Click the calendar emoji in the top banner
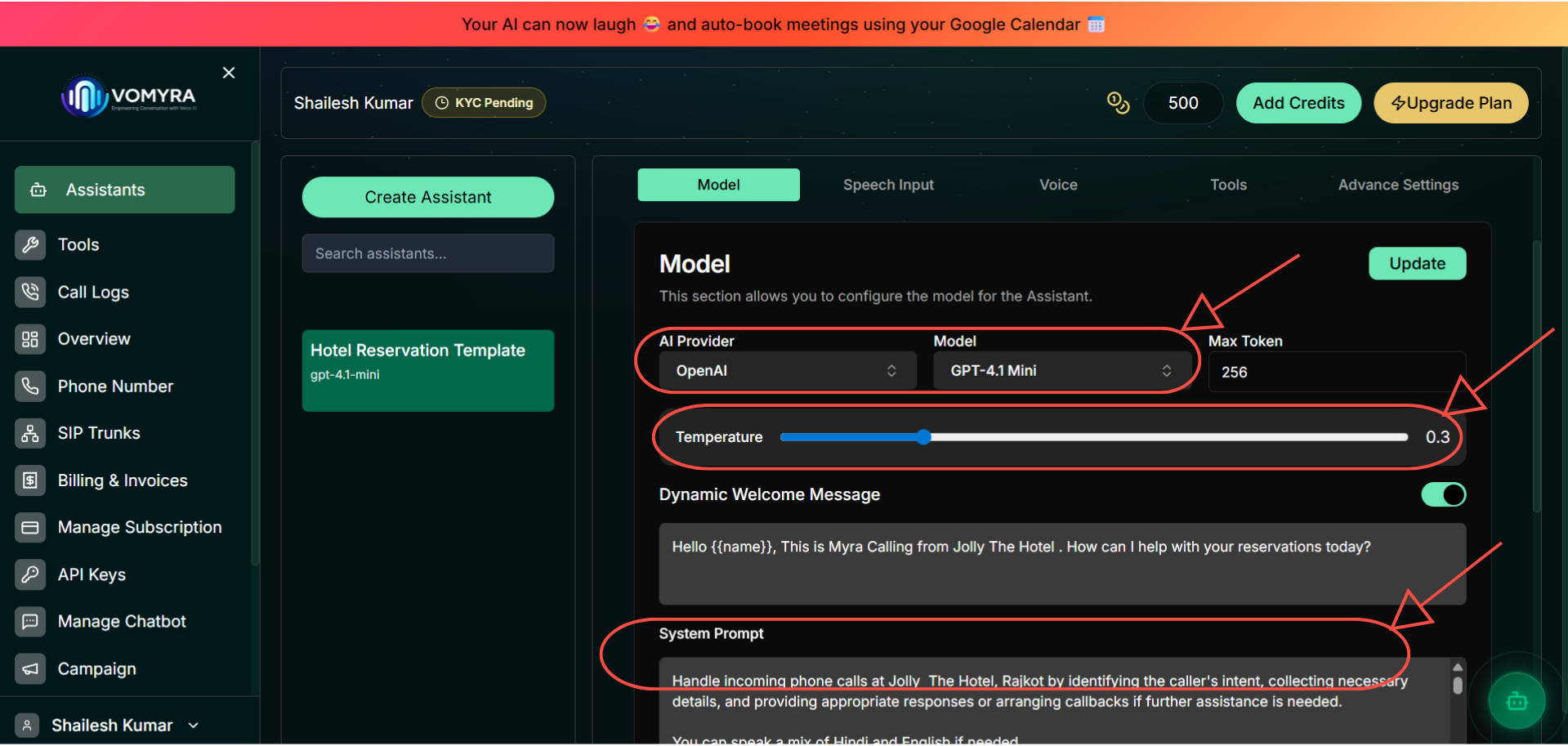 point(1097,25)
